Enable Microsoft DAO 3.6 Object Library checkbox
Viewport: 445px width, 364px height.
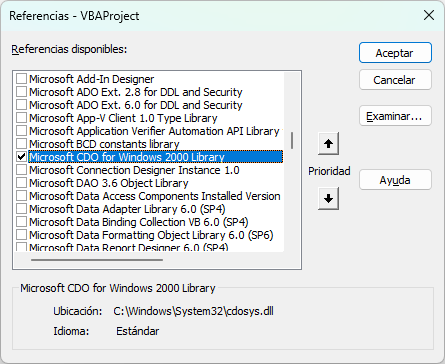22,183
